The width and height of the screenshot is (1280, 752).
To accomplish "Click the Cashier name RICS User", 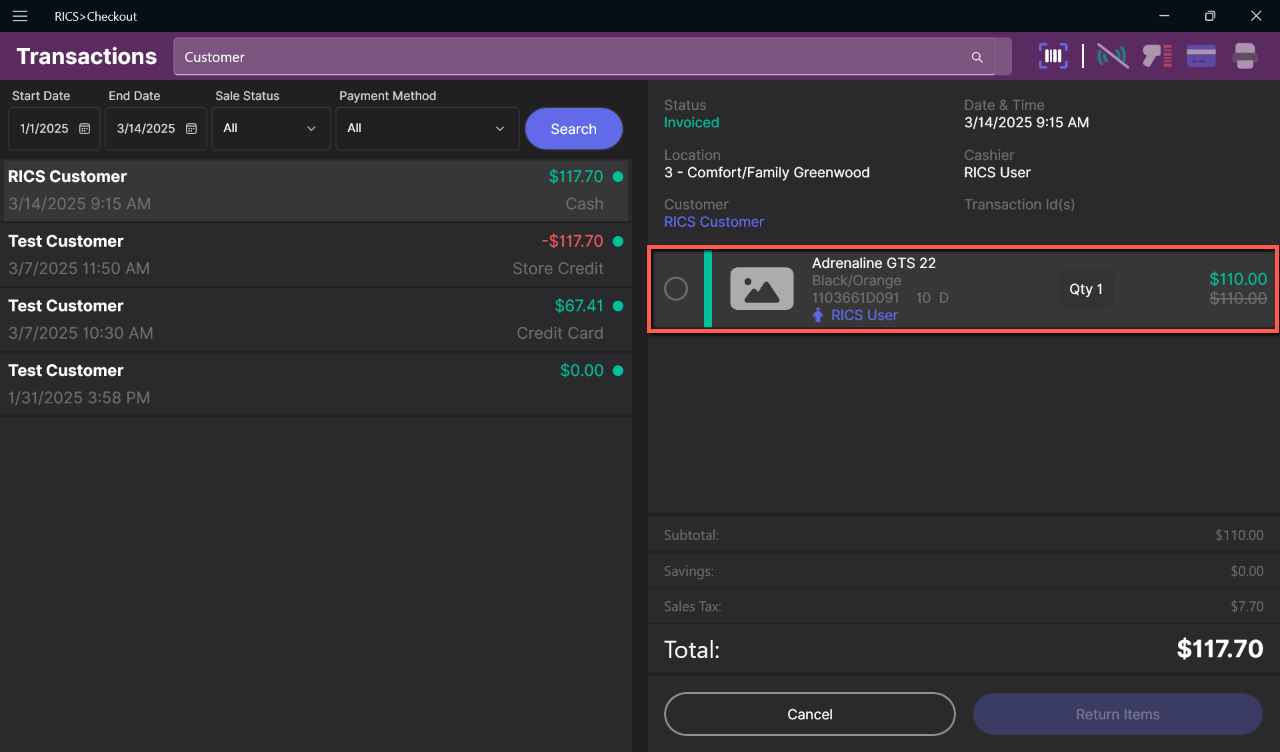I will [997, 172].
